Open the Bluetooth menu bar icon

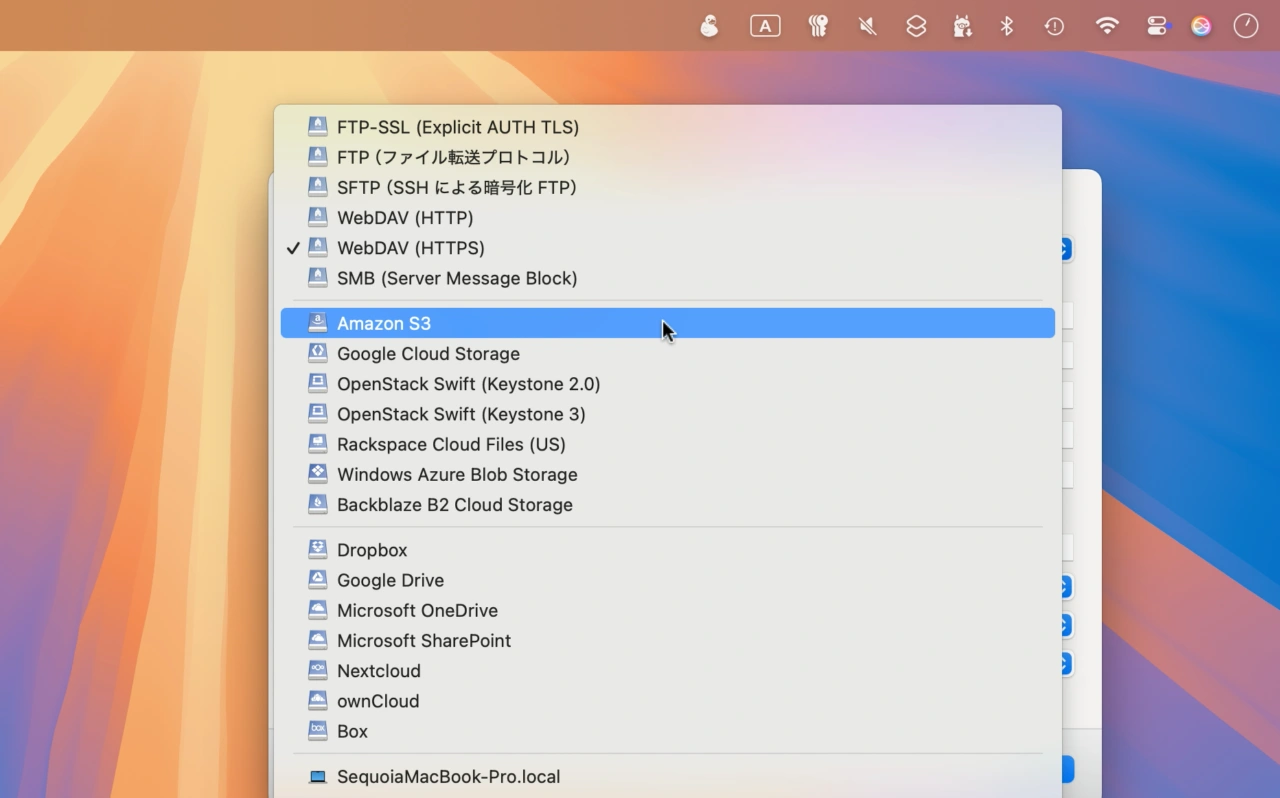(1007, 27)
